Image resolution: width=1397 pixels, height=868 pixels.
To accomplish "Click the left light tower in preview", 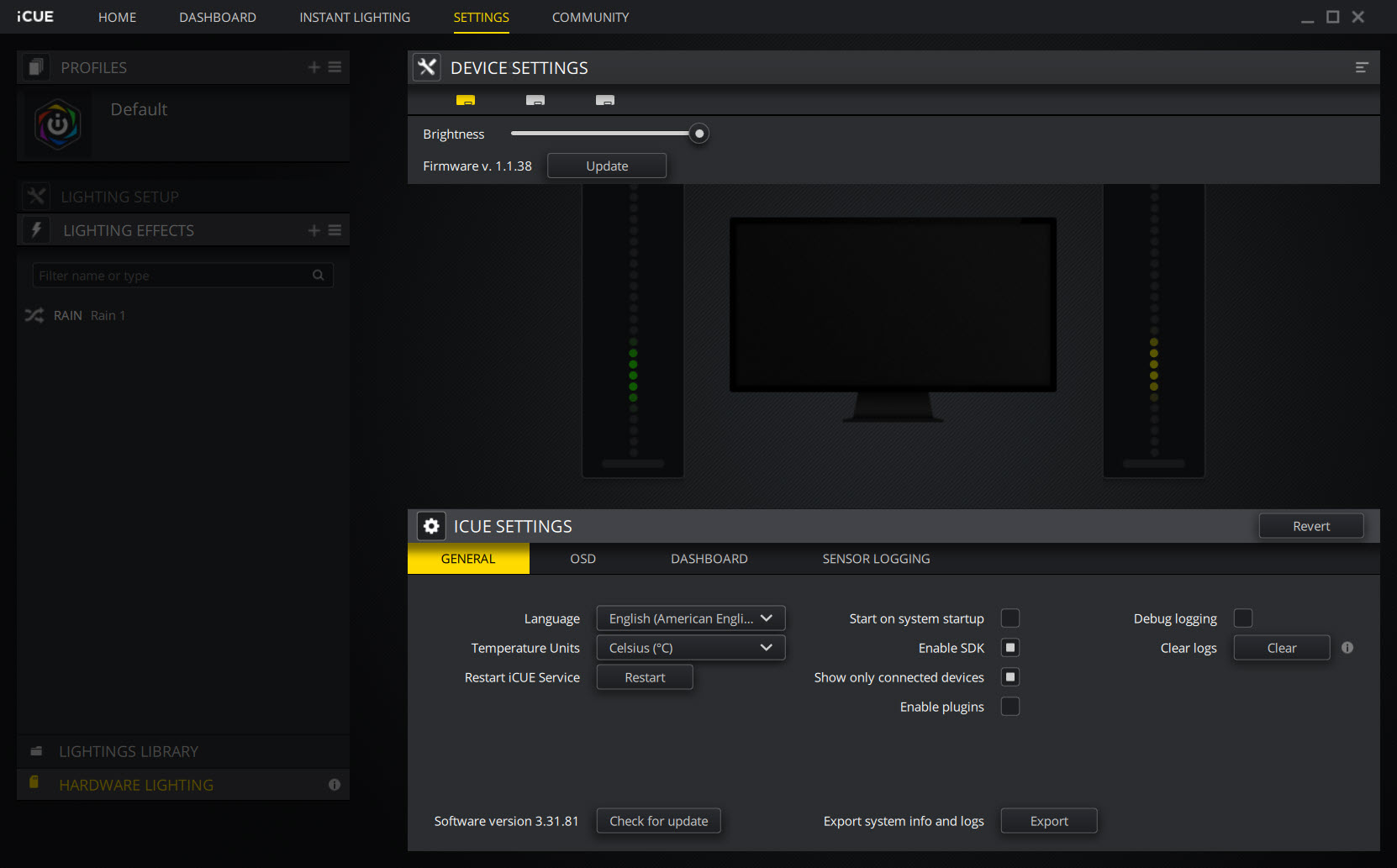I will coord(633,330).
